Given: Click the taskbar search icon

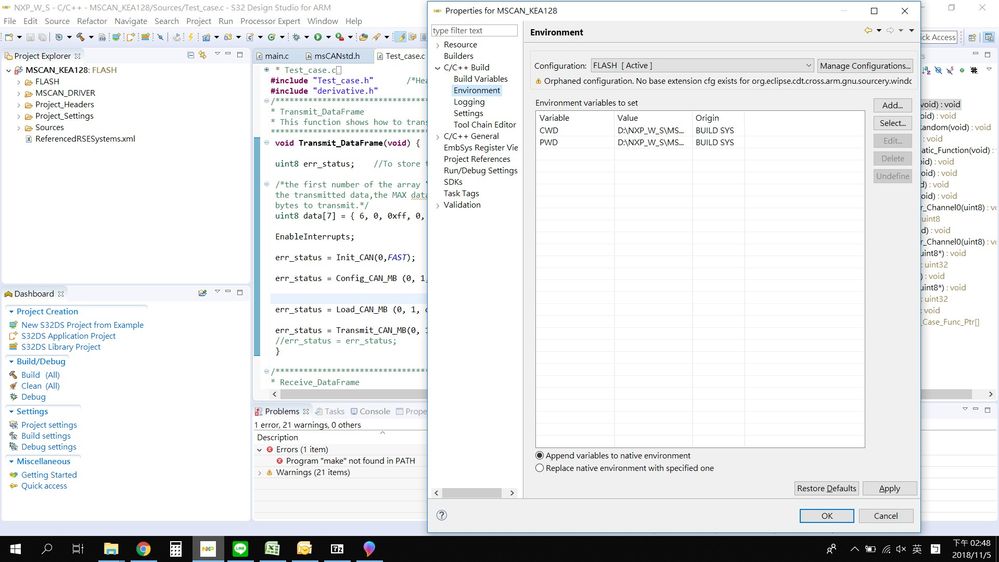Looking at the screenshot, I should [47, 549].
